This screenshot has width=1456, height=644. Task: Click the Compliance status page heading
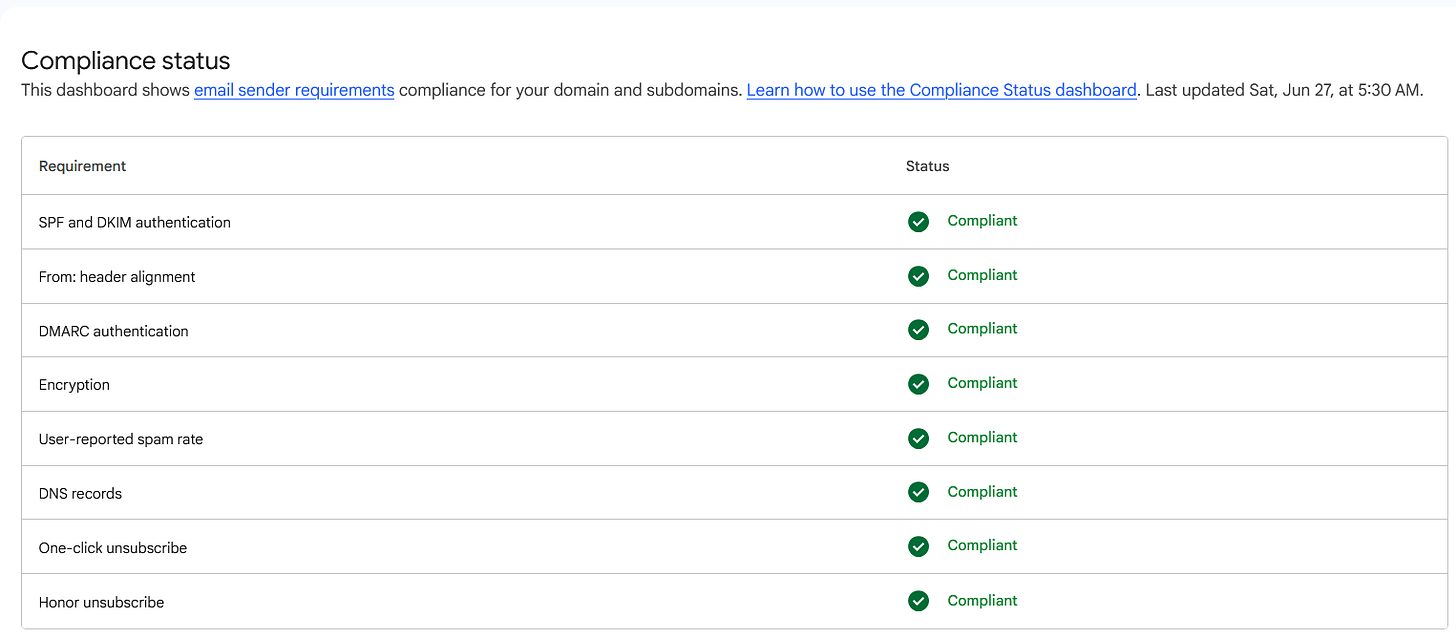pos(126,60)
